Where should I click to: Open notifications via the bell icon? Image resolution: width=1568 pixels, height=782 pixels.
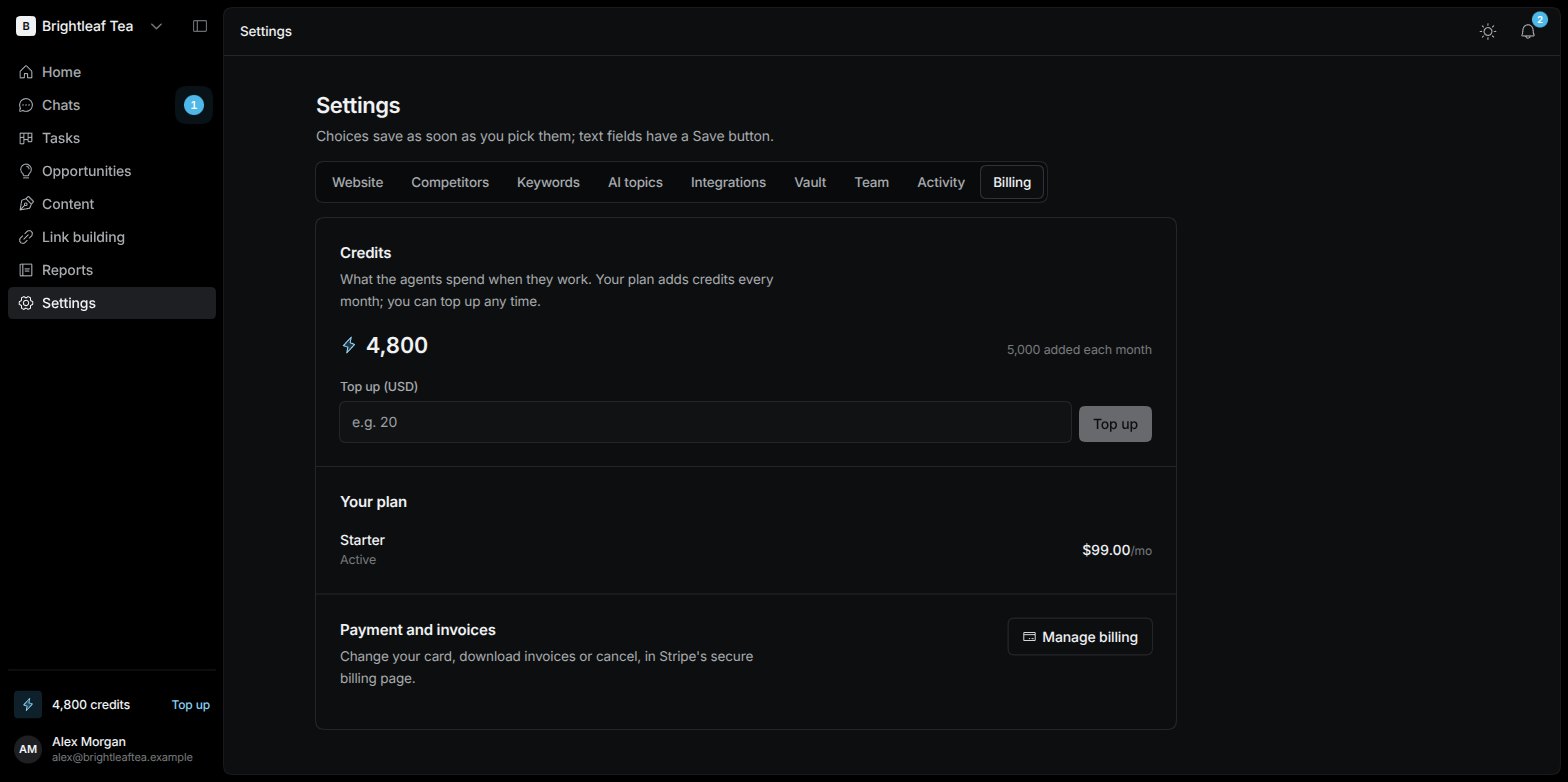coord(1528,31)
